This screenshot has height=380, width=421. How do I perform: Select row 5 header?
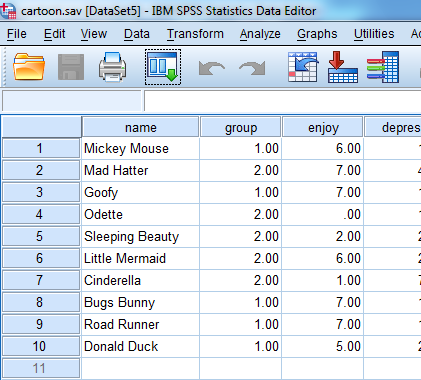coord(41,236)
